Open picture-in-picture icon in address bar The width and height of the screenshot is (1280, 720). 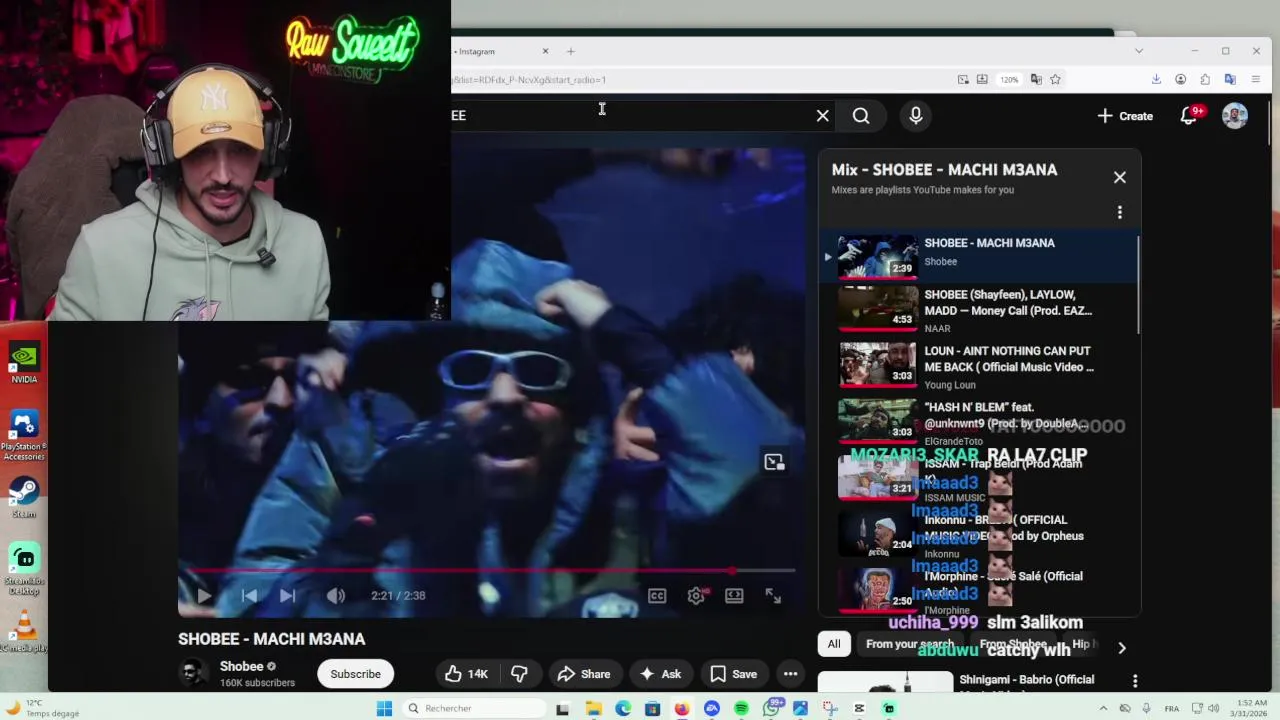[963, 80]
